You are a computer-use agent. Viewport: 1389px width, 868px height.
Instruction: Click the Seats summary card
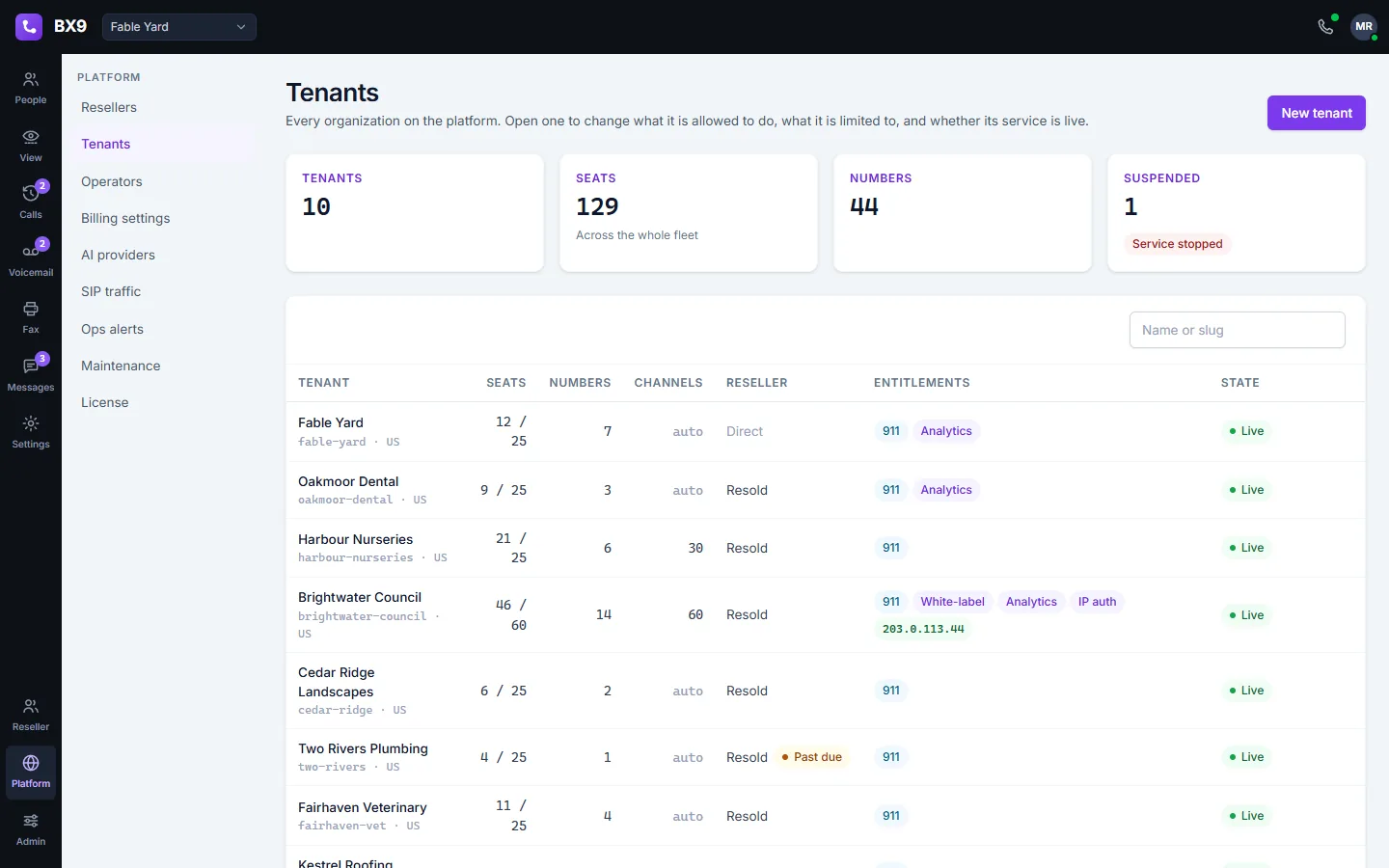coord(689,213)
